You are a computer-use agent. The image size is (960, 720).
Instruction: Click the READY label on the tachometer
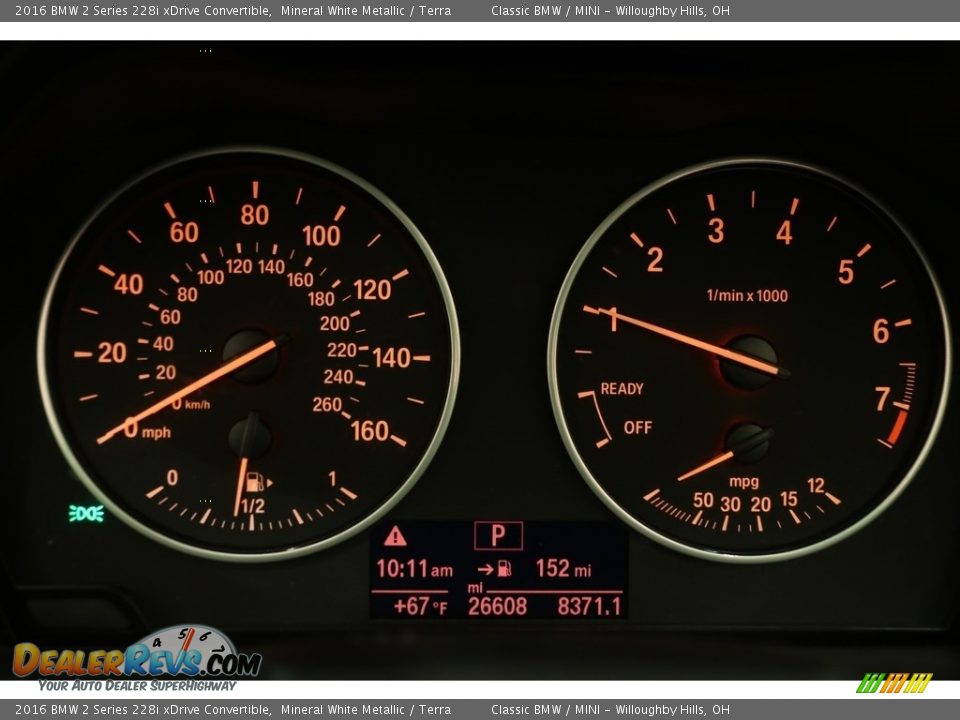[622, 389]
